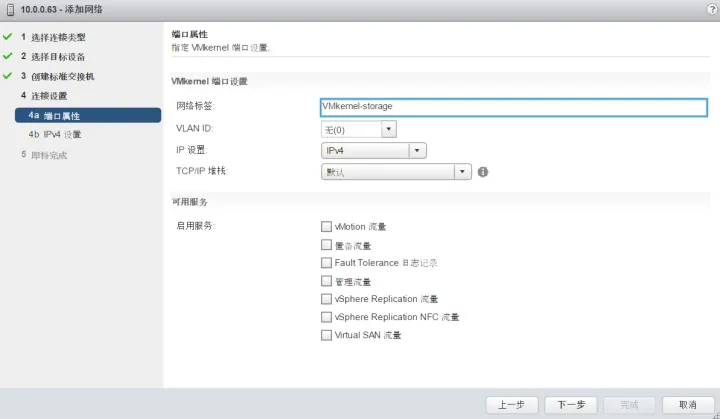Click the network label input field
This screenshot has width=720, height=419.
tap(513, 107)
